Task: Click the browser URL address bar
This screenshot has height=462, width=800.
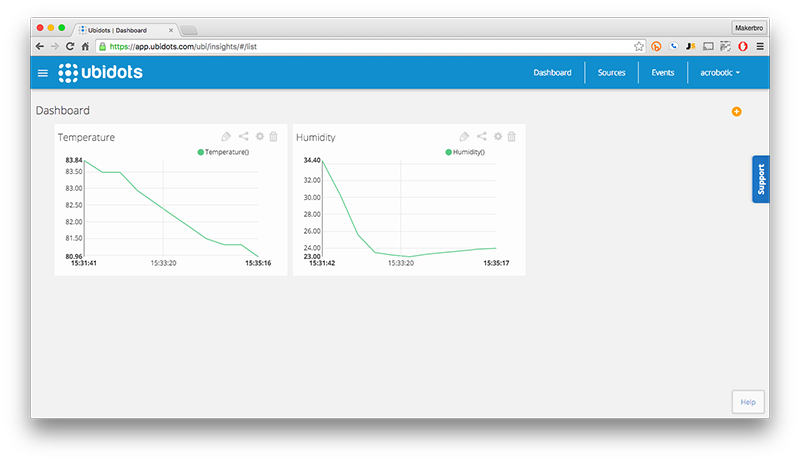Action: 360,46
